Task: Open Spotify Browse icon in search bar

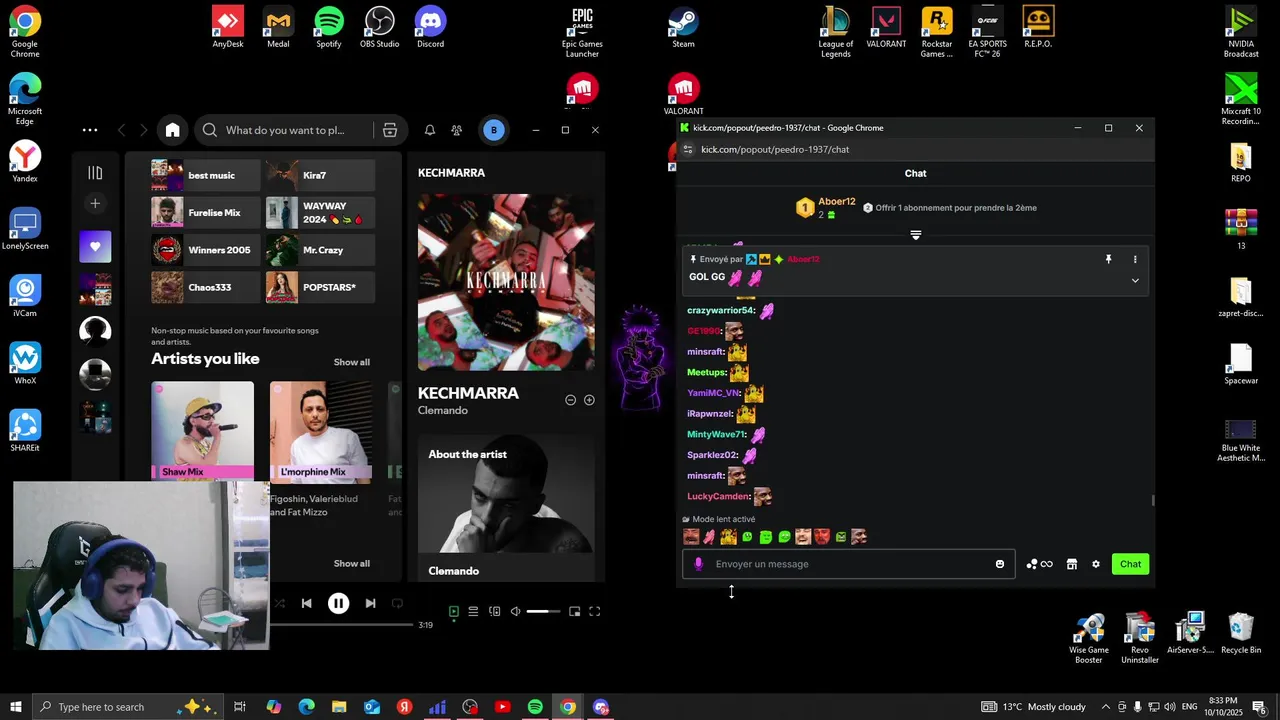Action: [390, 130]
